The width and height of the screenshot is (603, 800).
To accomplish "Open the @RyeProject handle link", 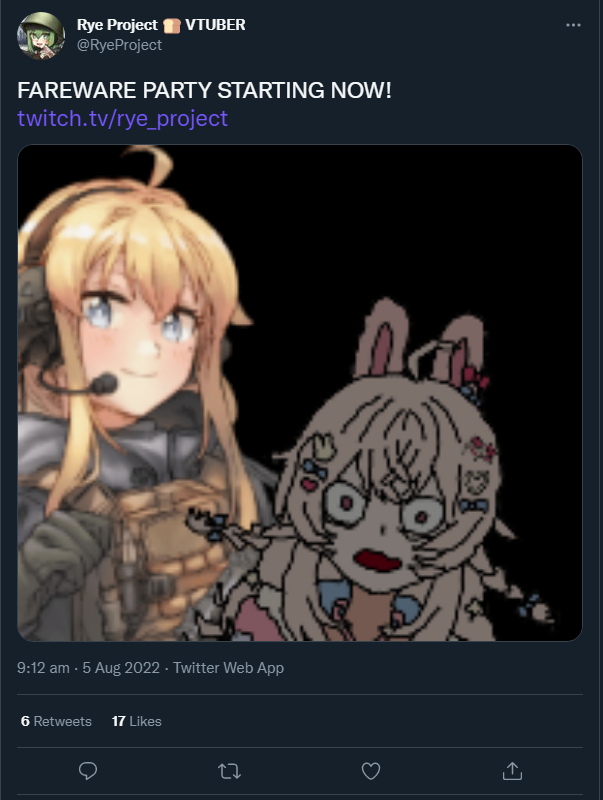I will click(119, 45).
